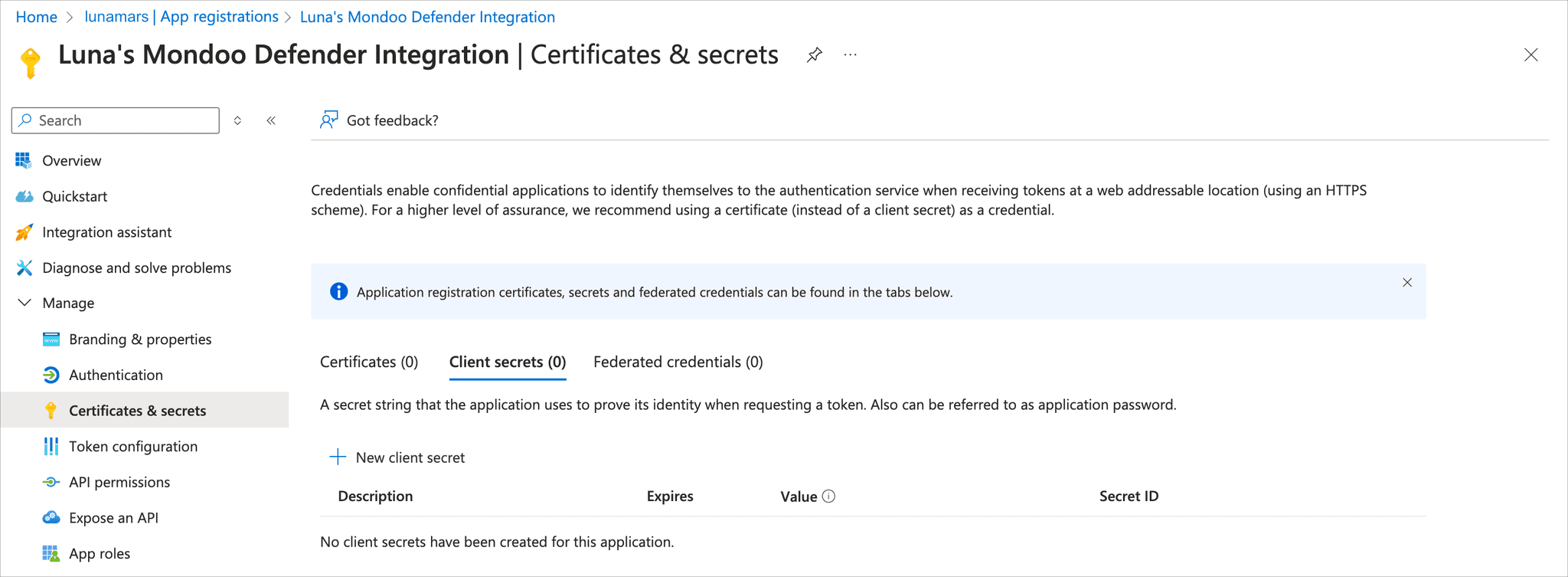This screenshot has width=1568, height=577.
Task: Open App registrations breadcrumb link
Action: [181, 17]
